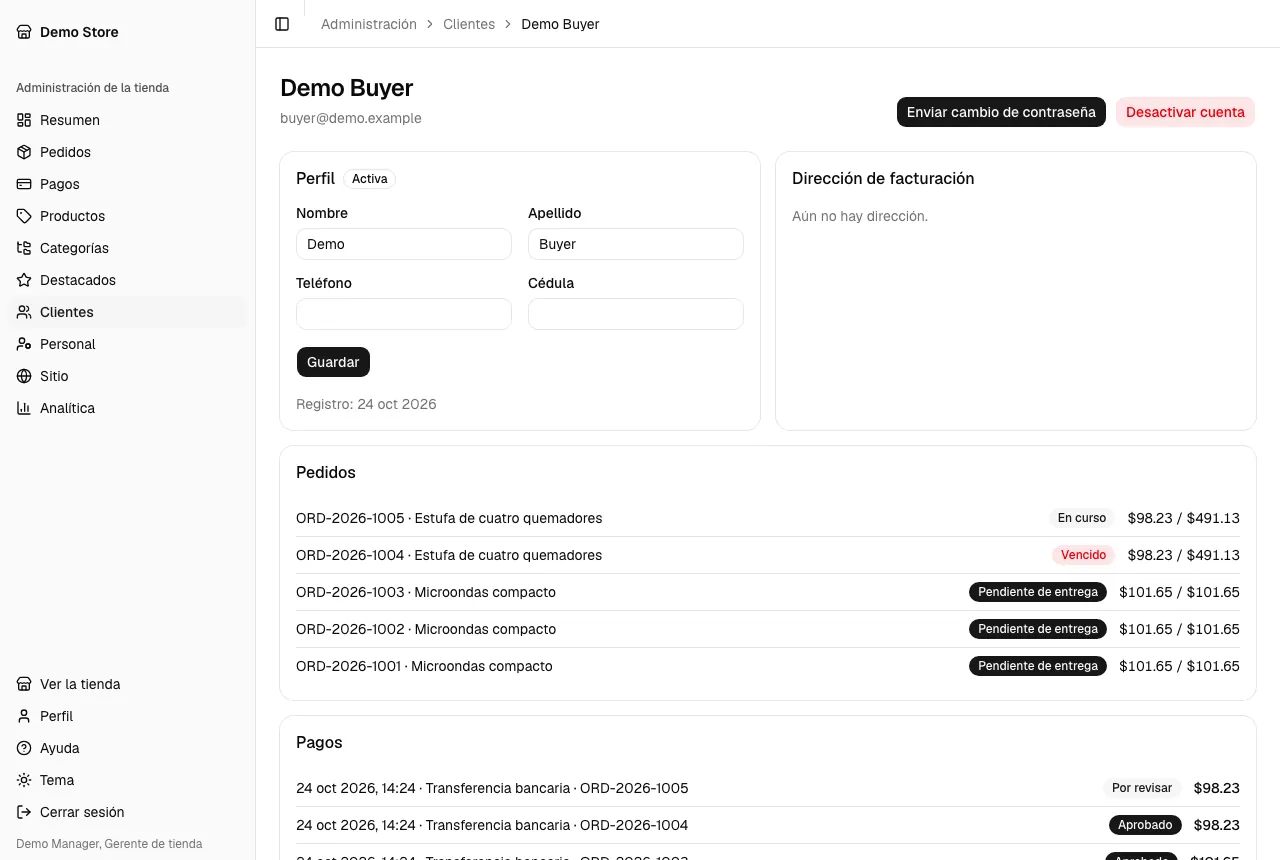Click the Cerrar sesión logout icon

[x=24, y=812]
